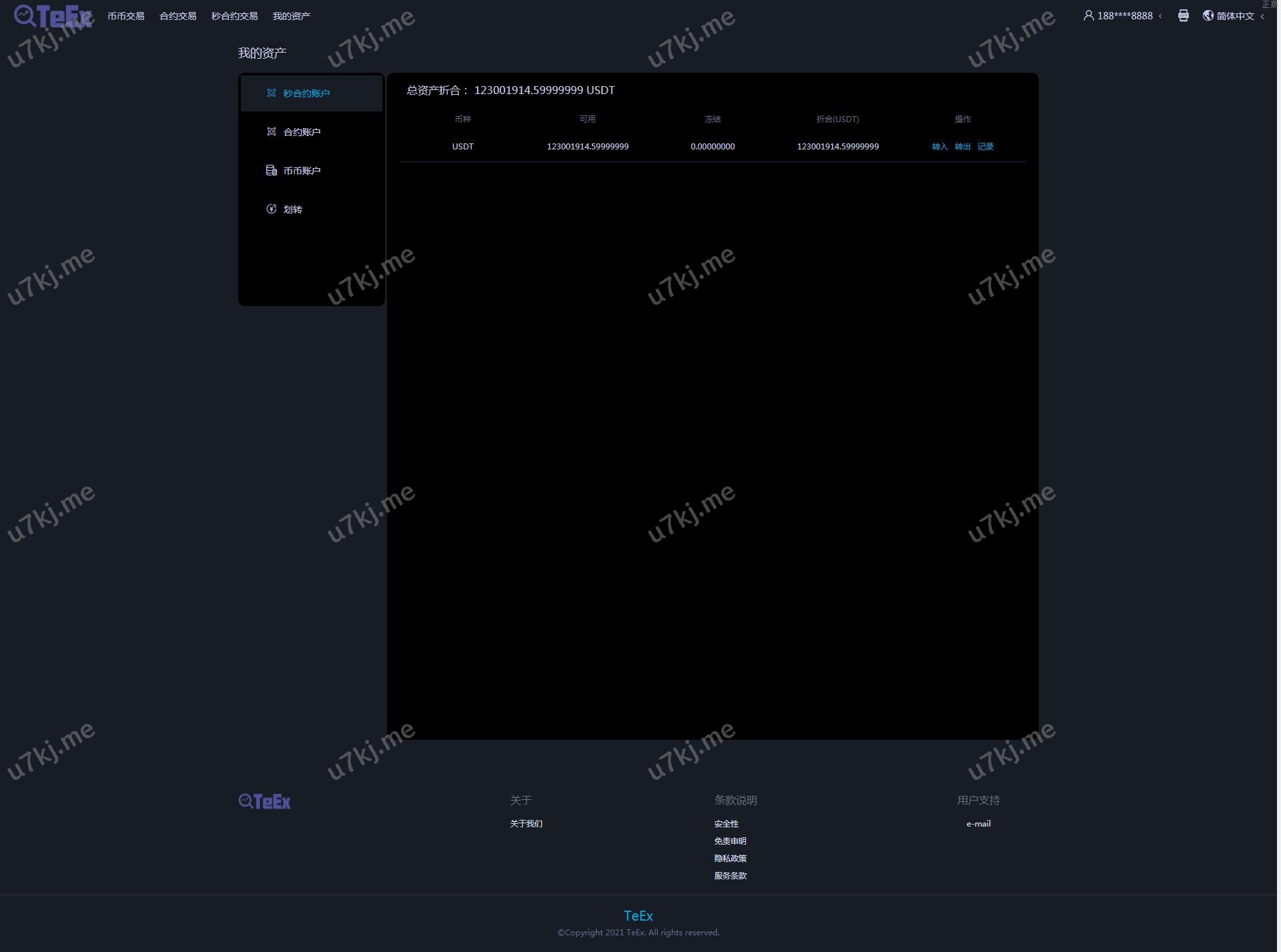1281x952 pixels.
Task: Open 币币交易 in top navigation
Action: point(125,16)
